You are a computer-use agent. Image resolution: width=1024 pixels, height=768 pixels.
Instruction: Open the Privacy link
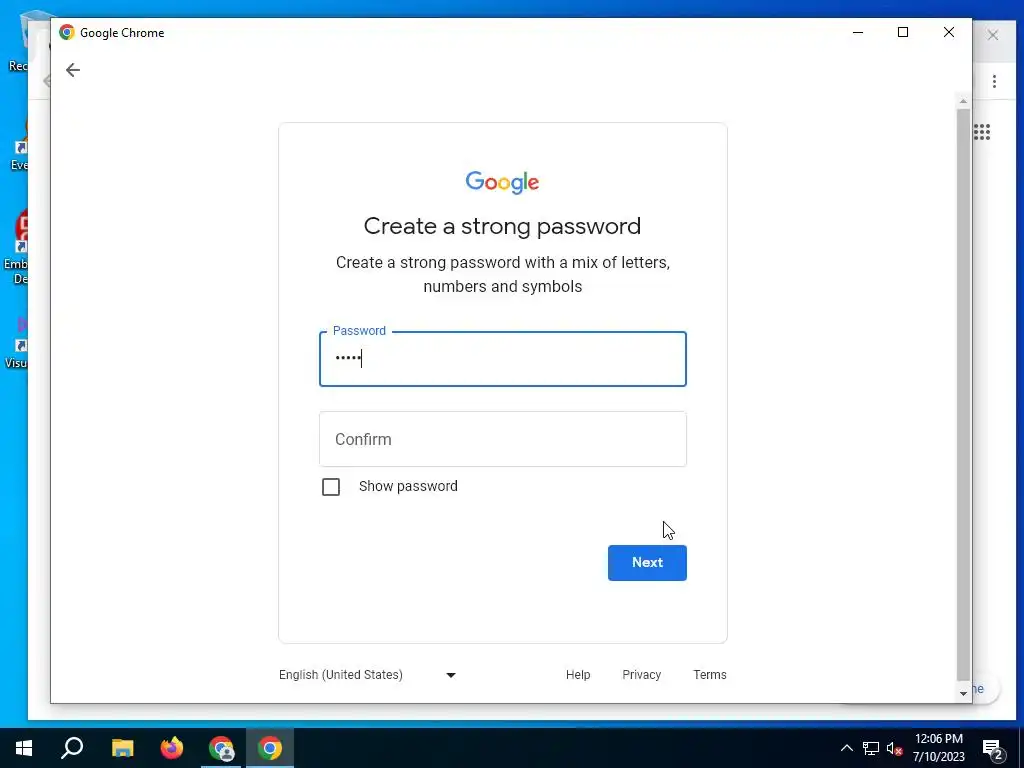tap(641, 675)
